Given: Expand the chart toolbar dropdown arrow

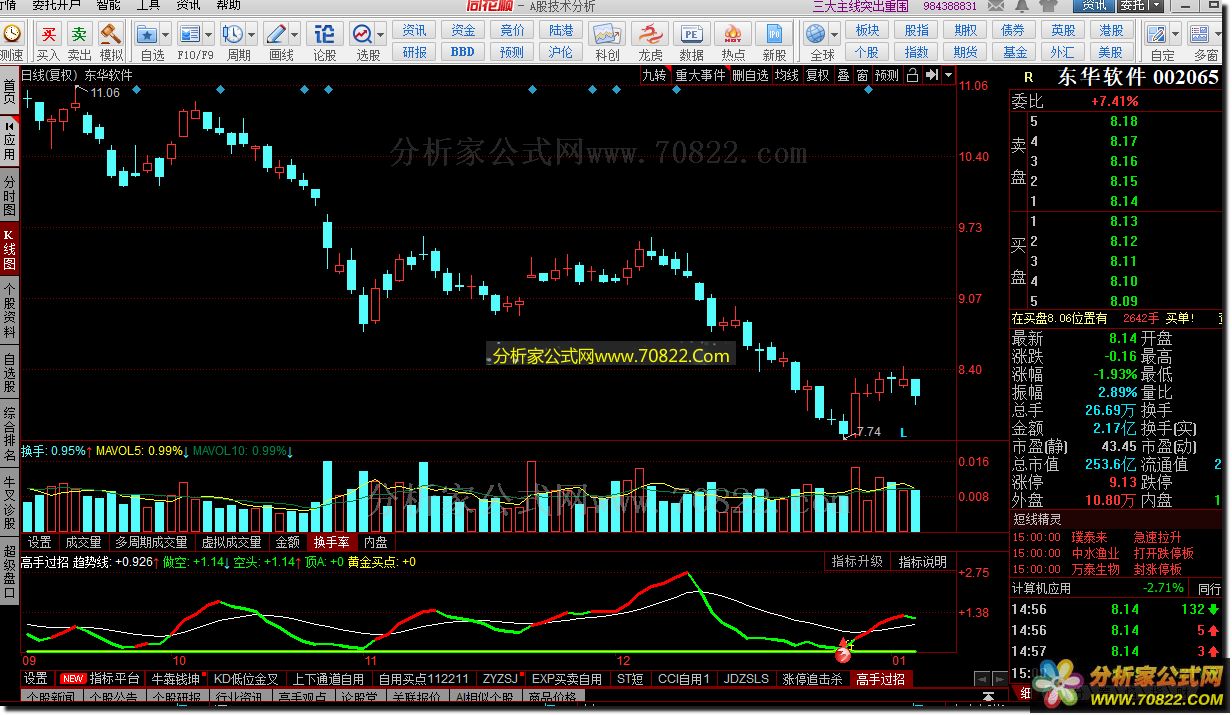Looking at the screenshot, I should (948, 75).
